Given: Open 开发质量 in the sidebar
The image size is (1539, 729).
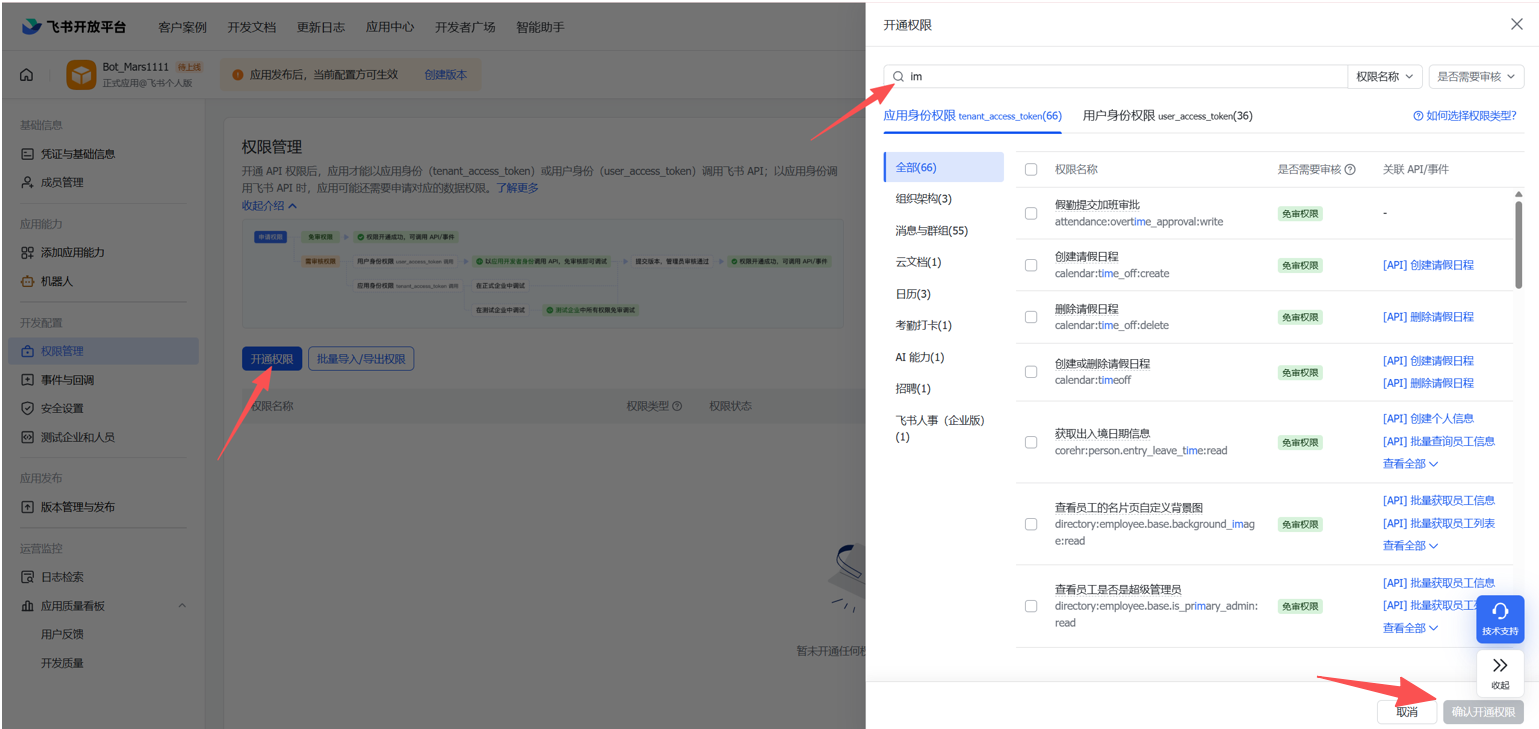Looking at the screenshot, I should click(x=62, y=663).
